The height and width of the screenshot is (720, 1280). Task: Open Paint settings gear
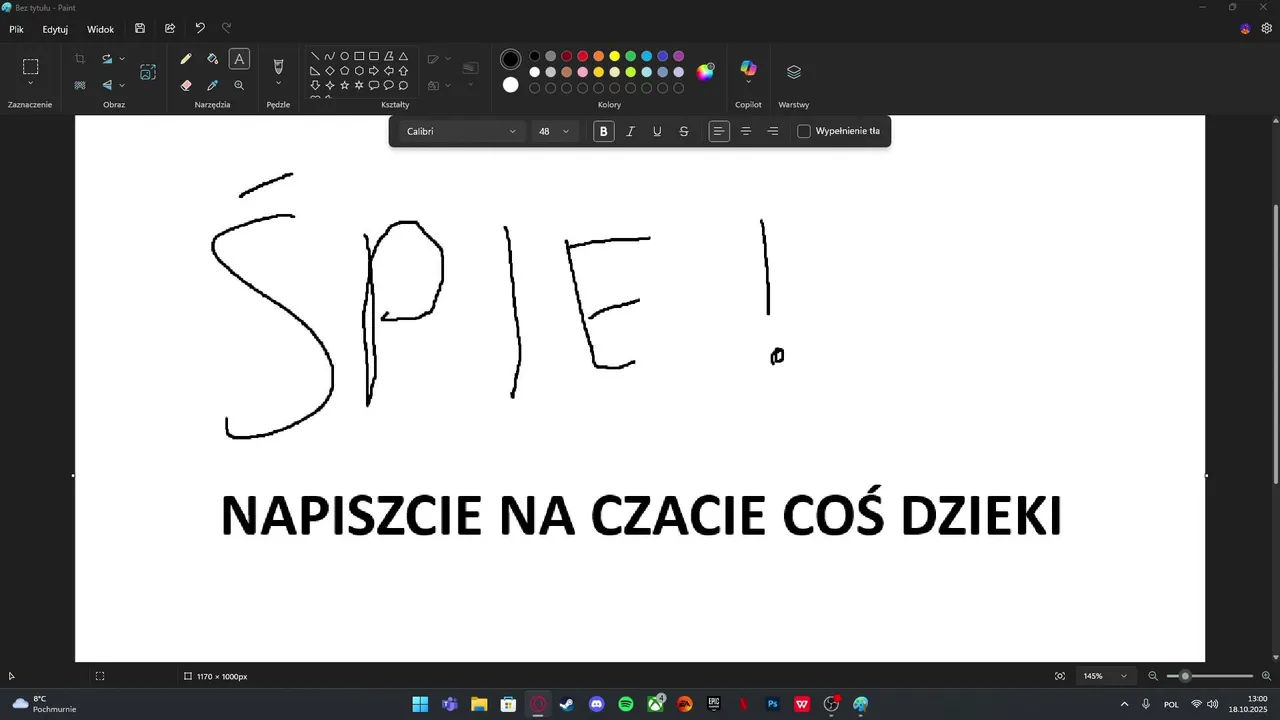click(1266, 29)
